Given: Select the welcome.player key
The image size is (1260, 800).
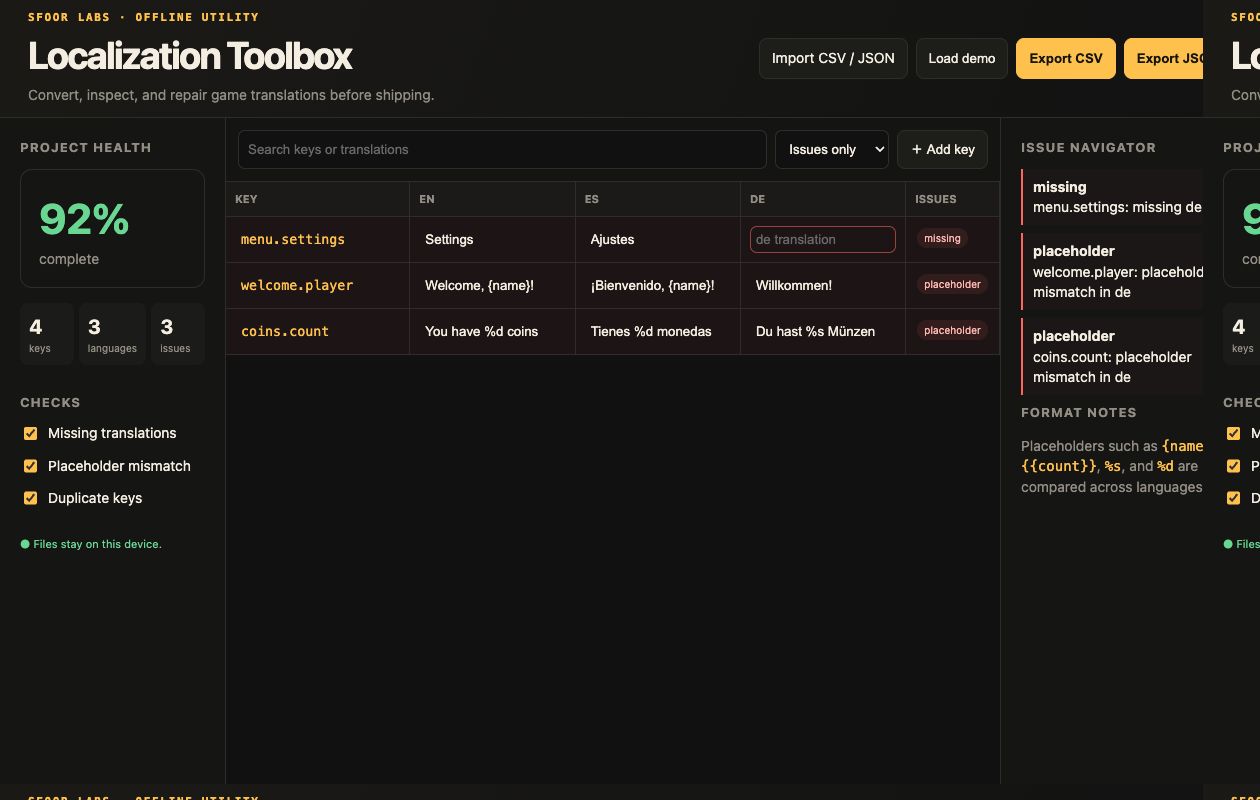Looking at the screenshot, I should [297, 285].
